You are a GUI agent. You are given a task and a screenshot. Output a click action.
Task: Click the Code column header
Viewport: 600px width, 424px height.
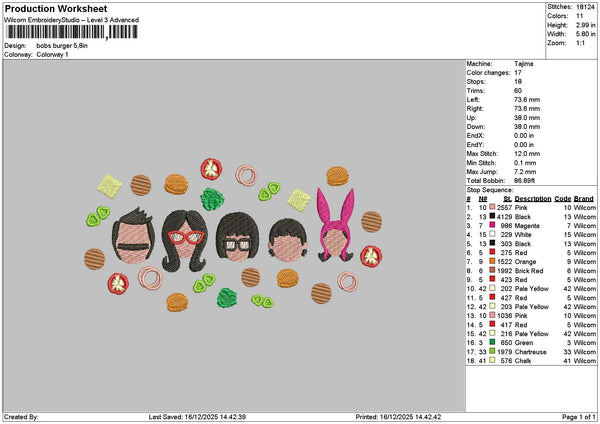pyautogui.click(x=562, y=199)
